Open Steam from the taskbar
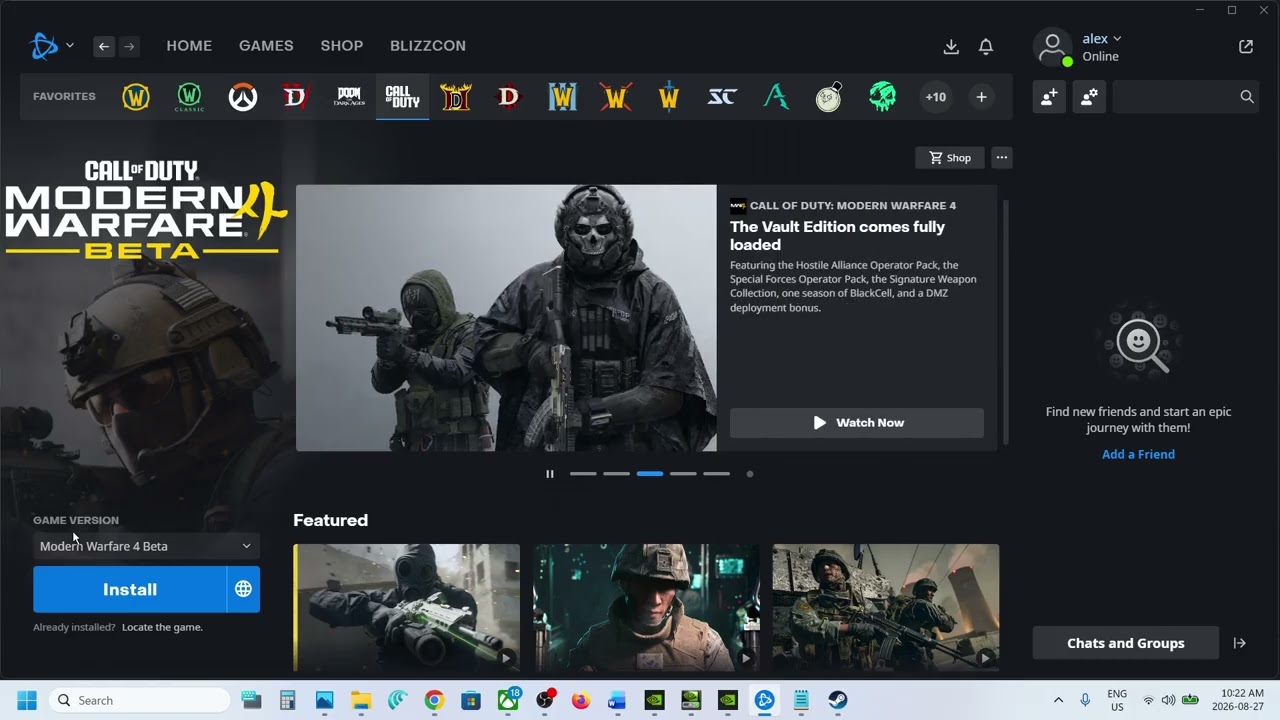Screen dimensions: 1280x720 point(838,700)
